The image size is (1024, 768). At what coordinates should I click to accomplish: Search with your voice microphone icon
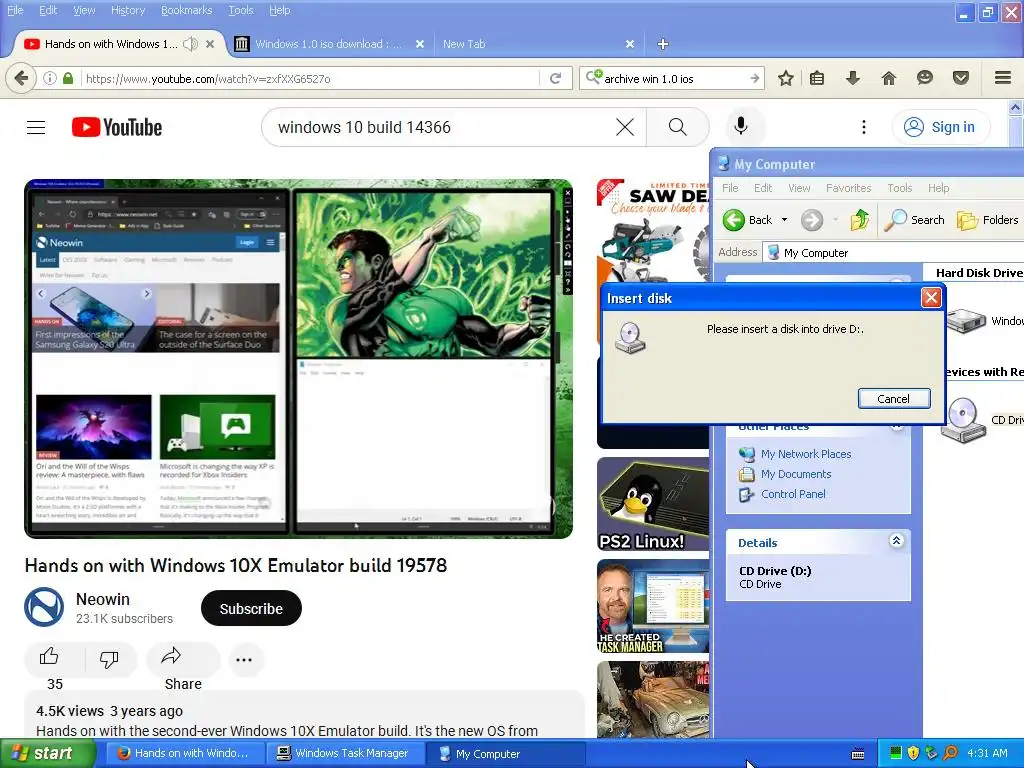(741, 126)
